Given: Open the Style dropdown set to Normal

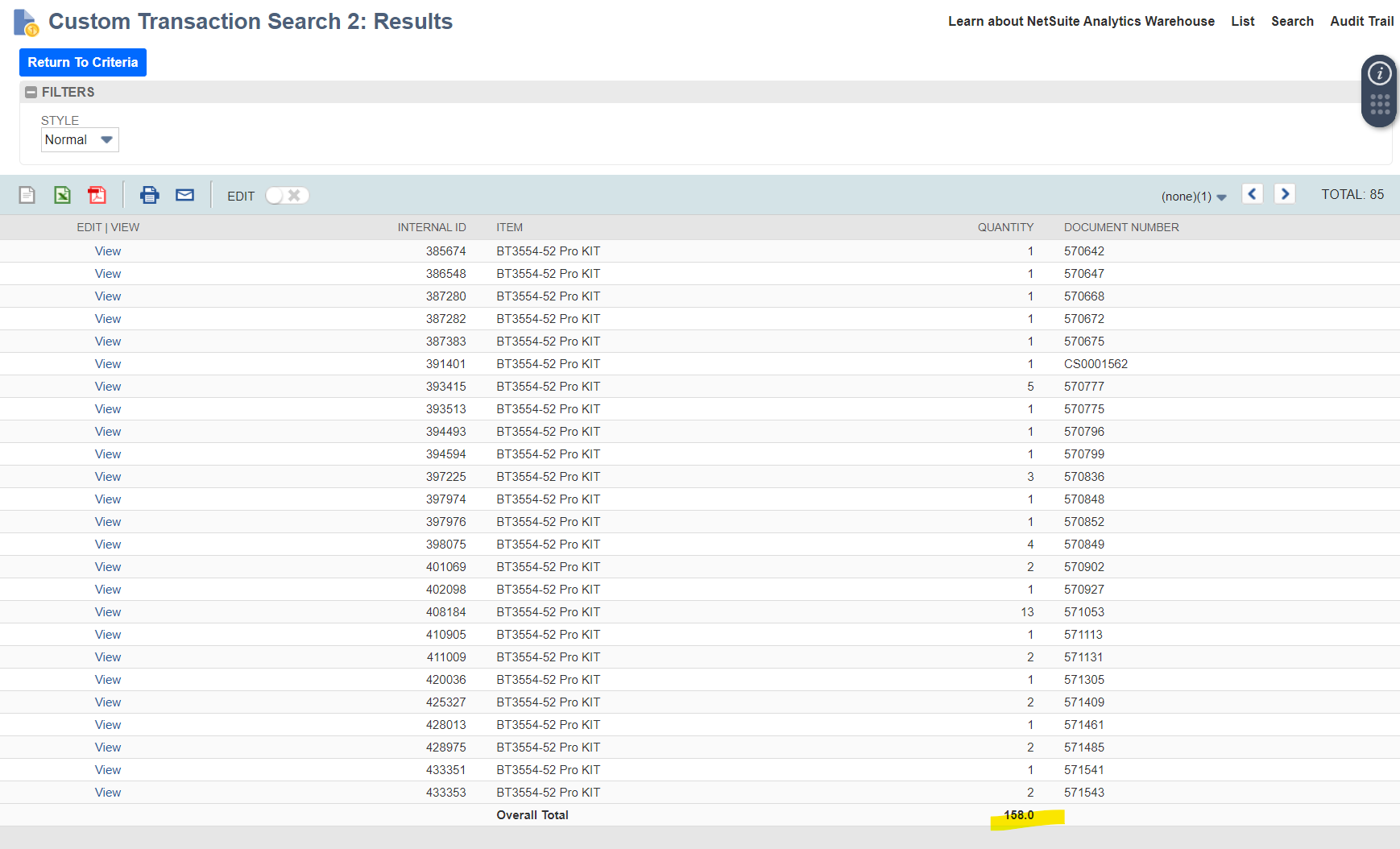Looking at the screenshot, I should 80,140.
